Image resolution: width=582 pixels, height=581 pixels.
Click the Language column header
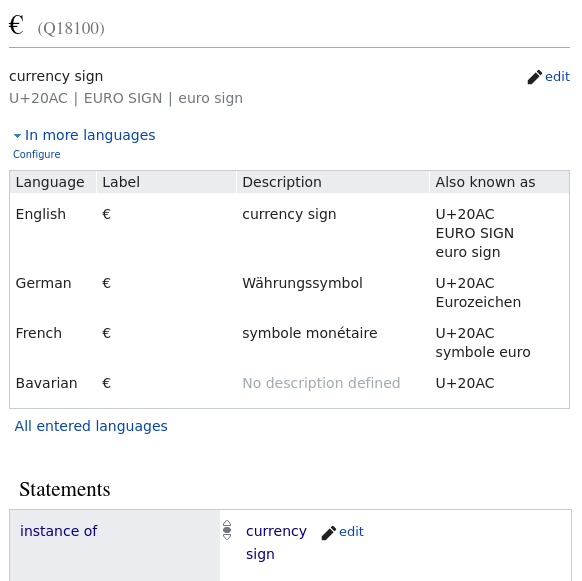tap(50, 182)
